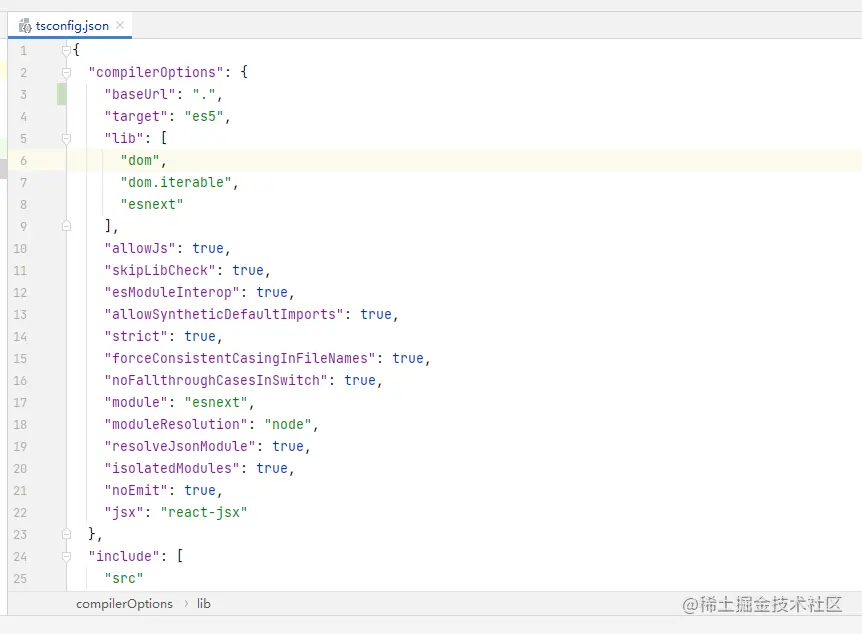Click the "compilerOptions" key on line 2

(x=156, y=73)
